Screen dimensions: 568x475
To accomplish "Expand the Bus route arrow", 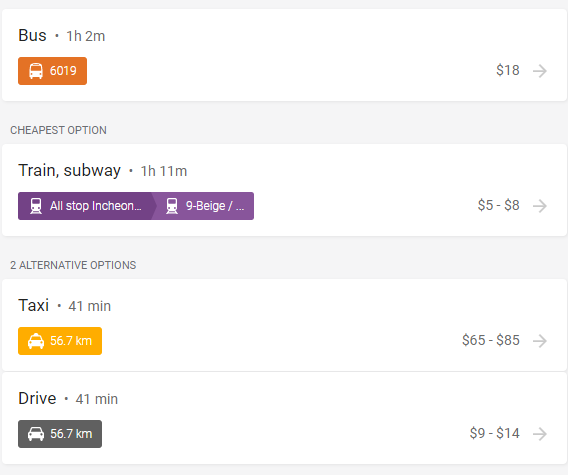I will pyautogui.click(x=540, y=71).
